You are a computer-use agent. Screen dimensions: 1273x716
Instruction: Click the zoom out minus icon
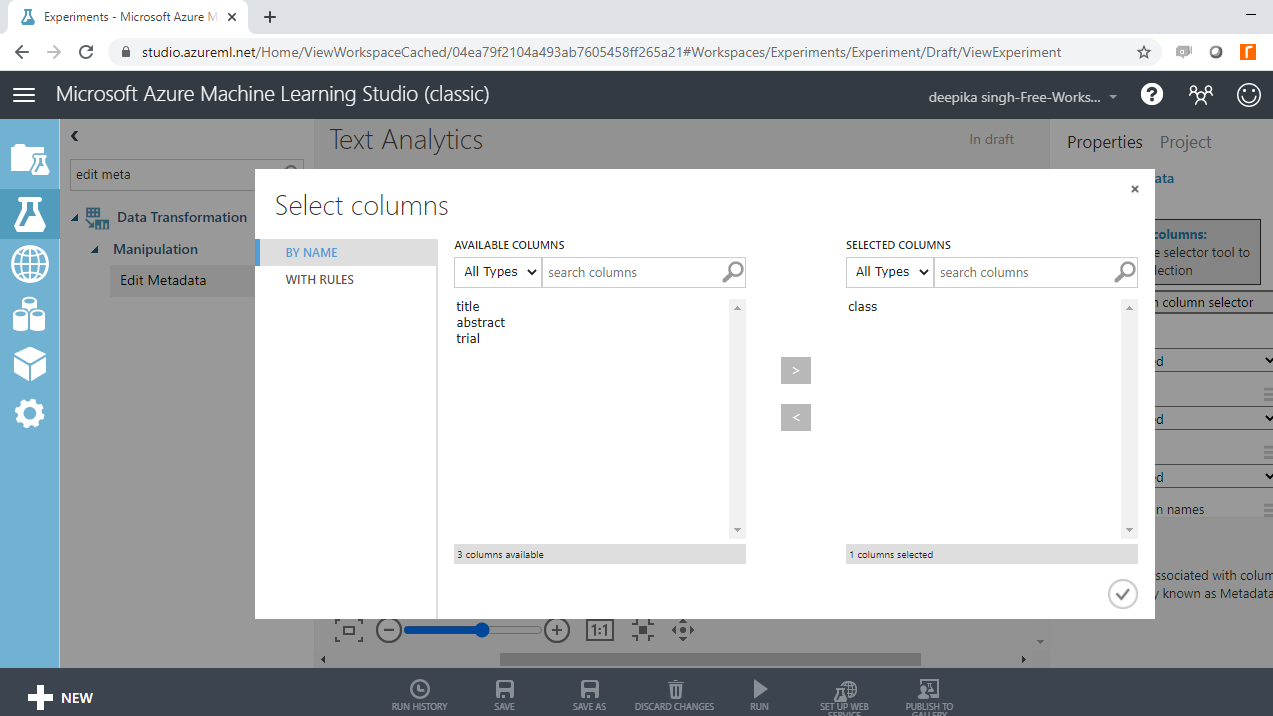click(389, 630)
